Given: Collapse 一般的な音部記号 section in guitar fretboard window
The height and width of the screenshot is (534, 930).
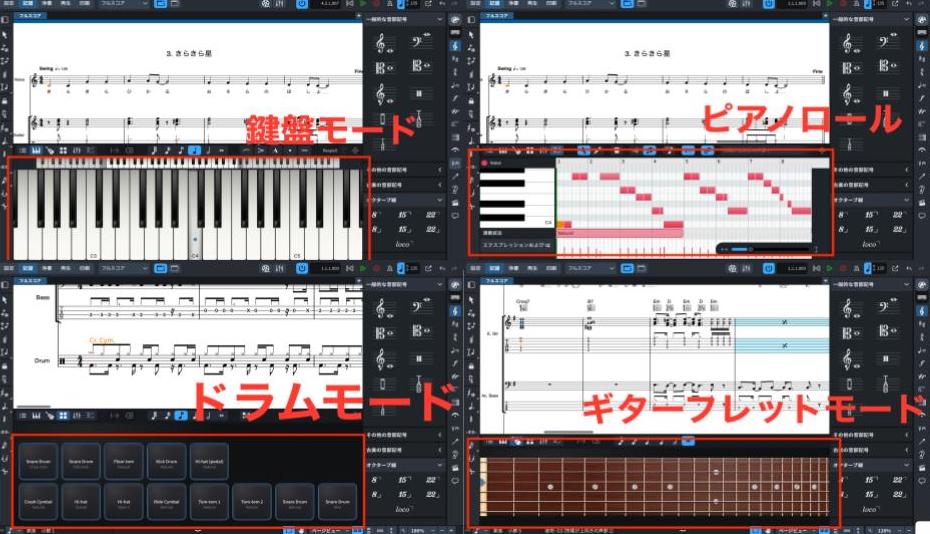Looking at the screenshot, I should point(871,285).
